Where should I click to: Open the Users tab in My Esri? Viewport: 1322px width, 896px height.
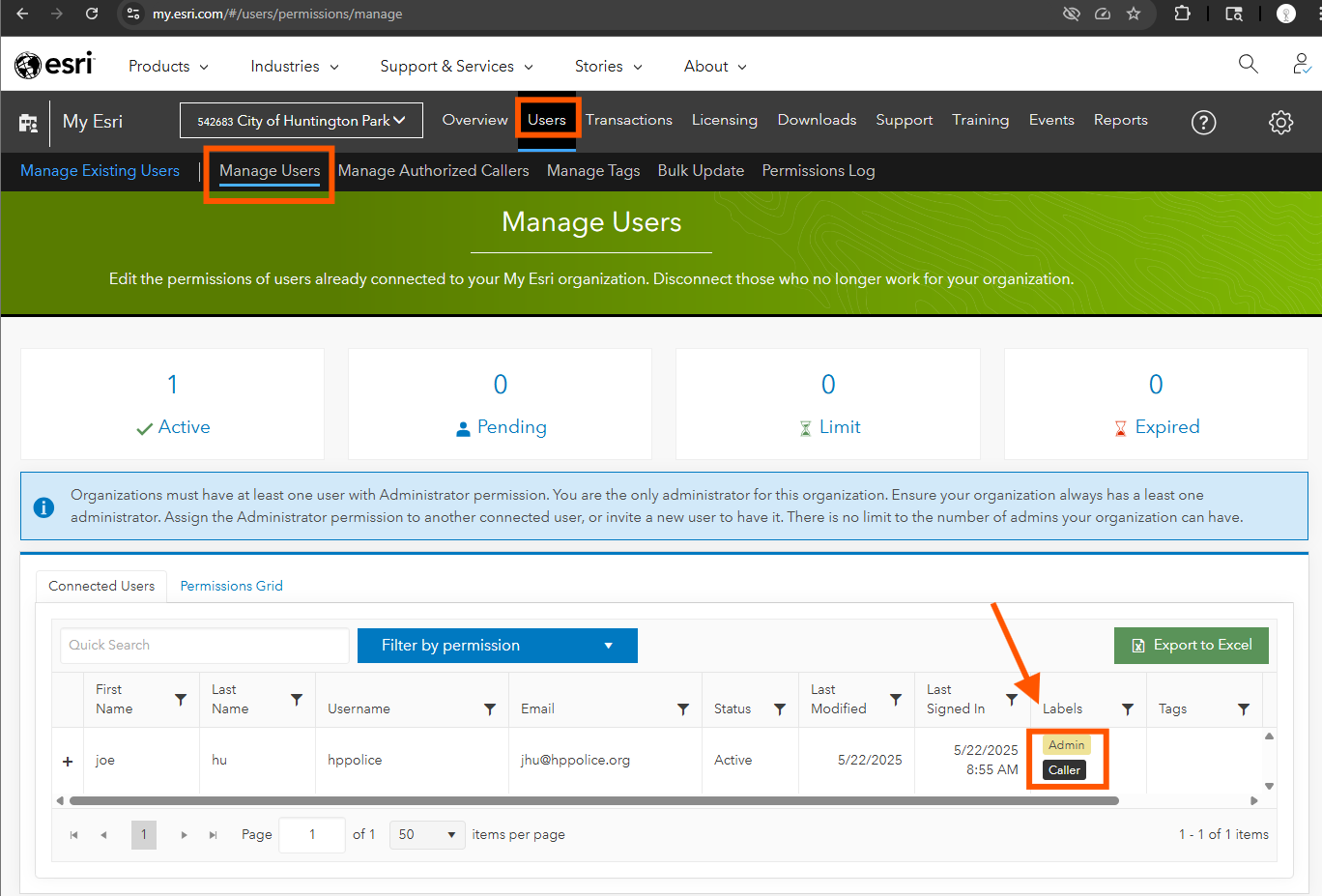(547, 120)
